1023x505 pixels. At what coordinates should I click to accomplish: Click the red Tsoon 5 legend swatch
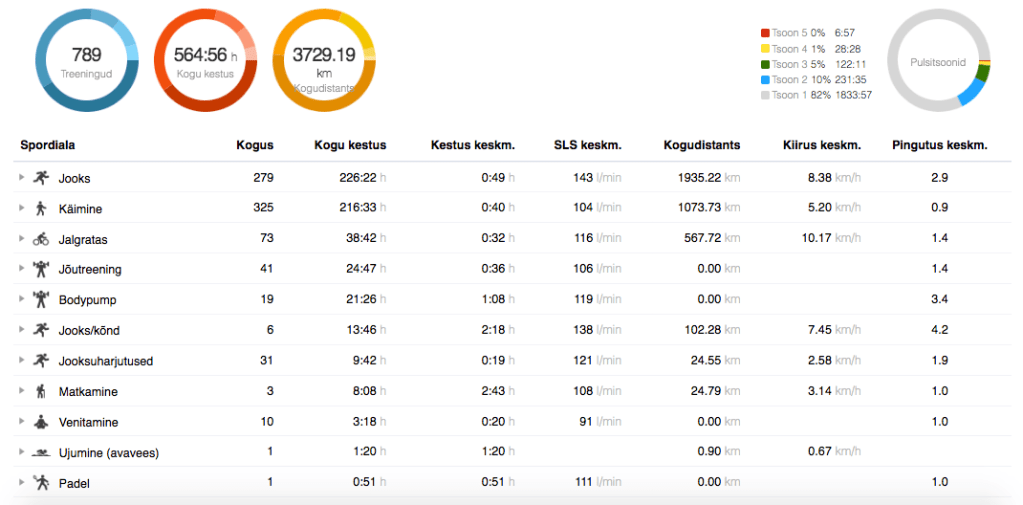766,33
